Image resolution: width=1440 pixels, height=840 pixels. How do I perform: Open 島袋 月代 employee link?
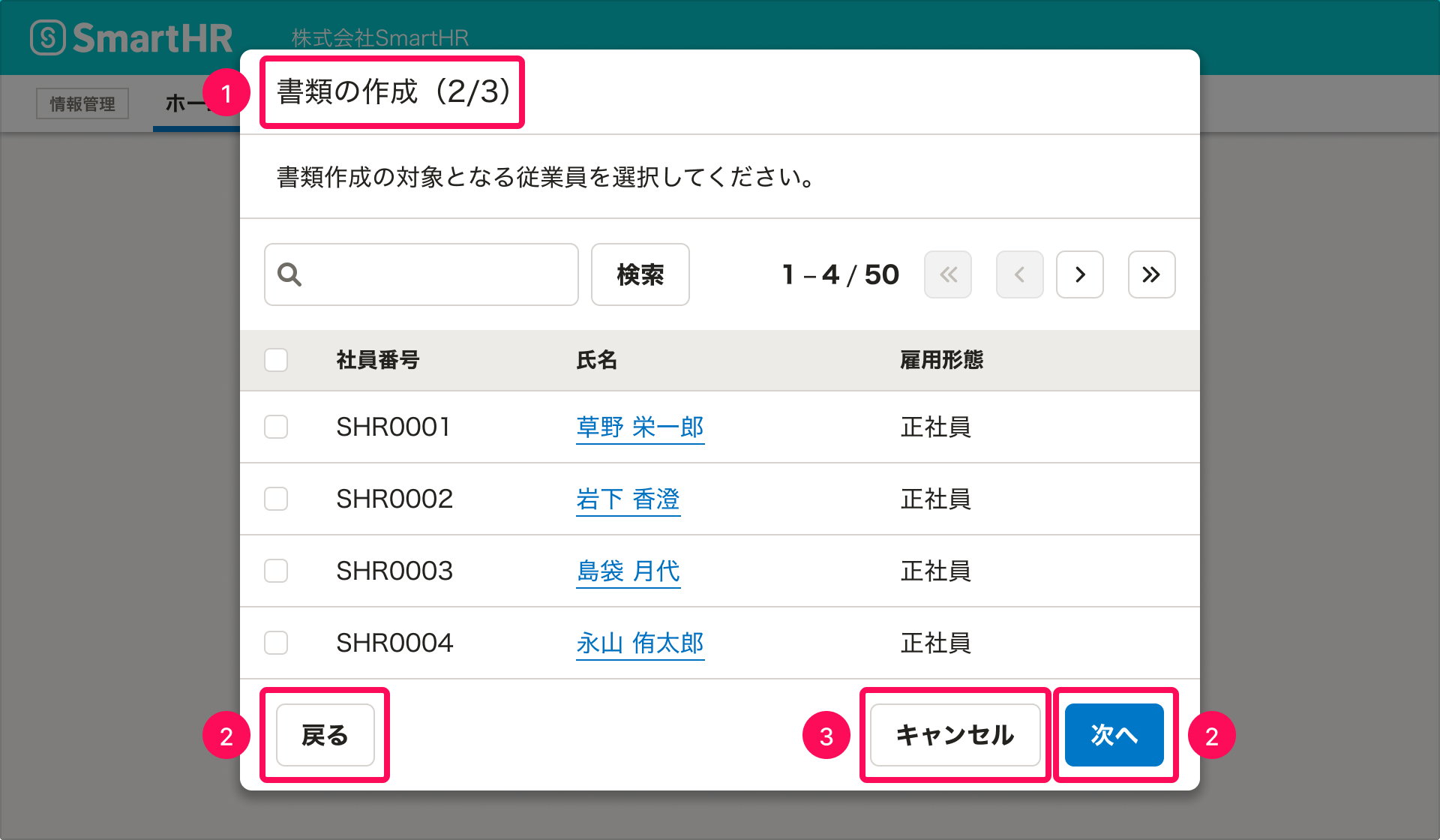[x=628, y=571]
